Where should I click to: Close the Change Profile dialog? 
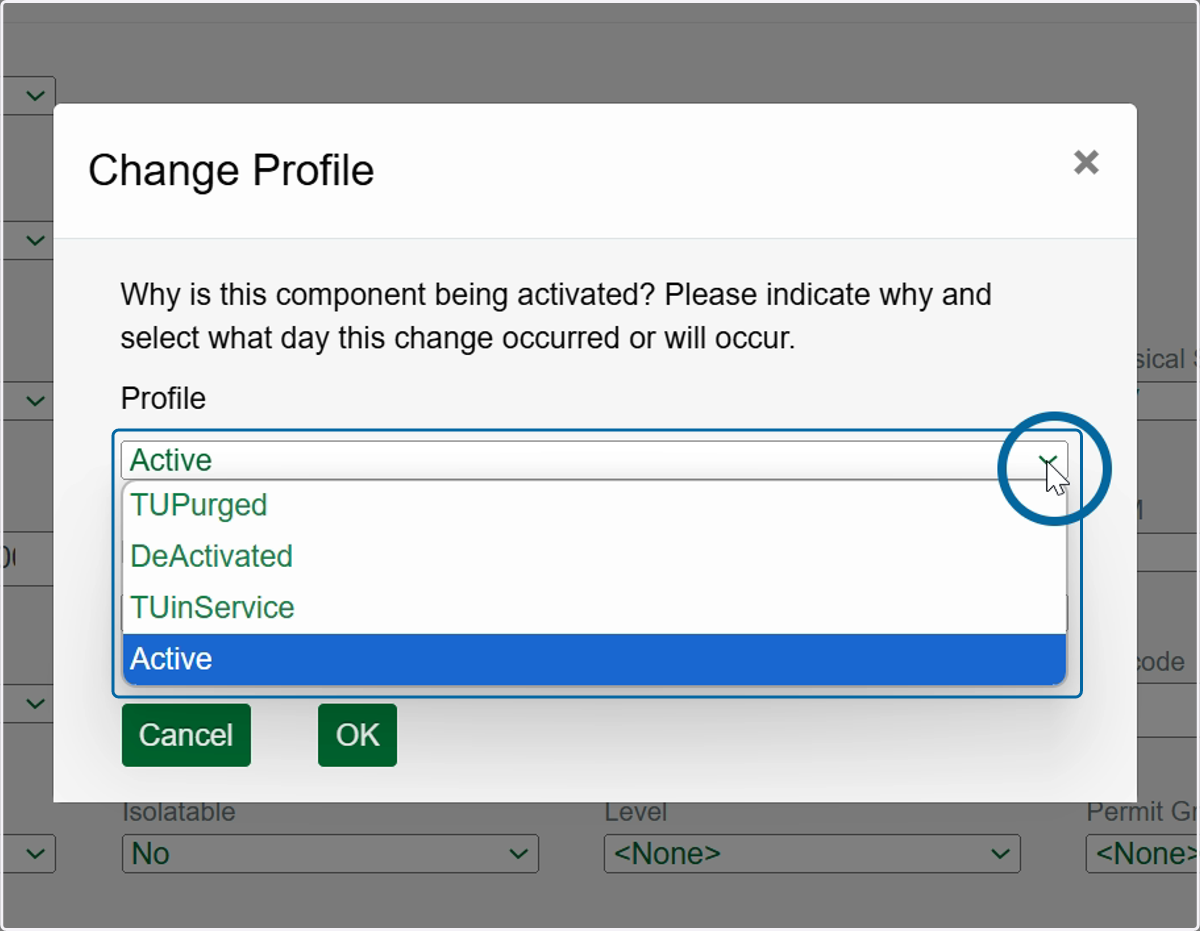[1086, 162]
